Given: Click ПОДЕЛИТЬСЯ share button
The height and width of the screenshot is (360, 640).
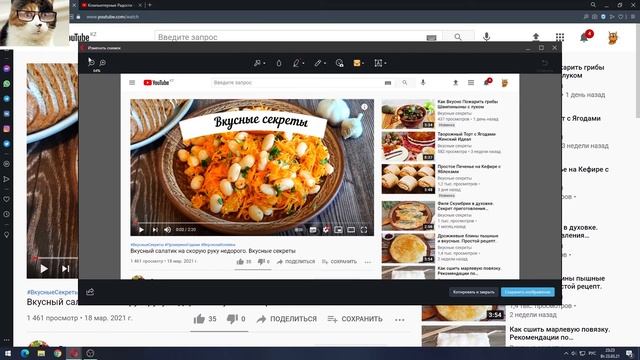Looking at the screenshot, I should click(x=287, y=319).
